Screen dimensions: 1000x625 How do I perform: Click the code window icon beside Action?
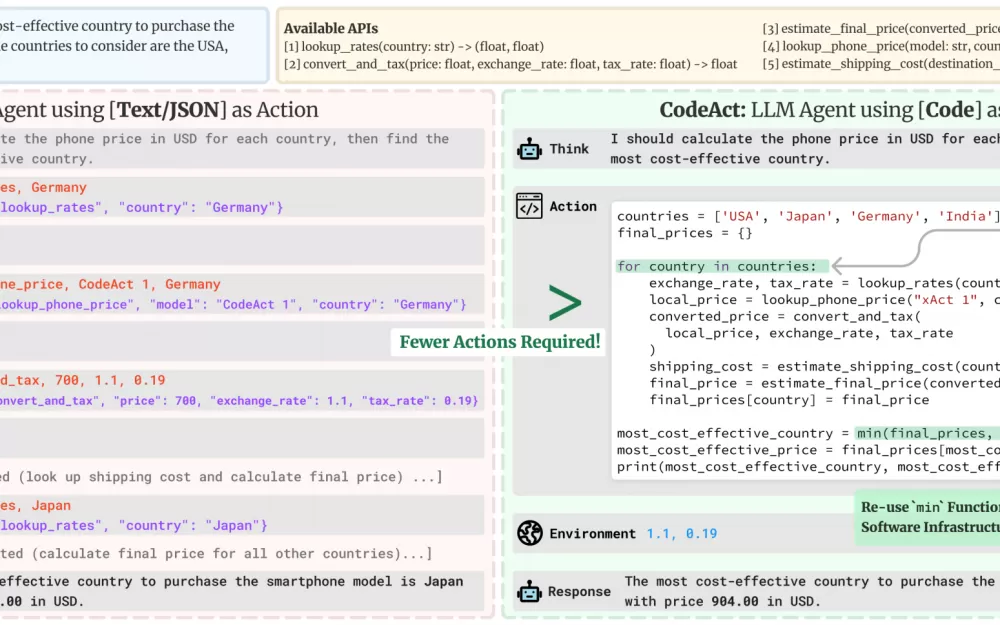tap(529, 206)
